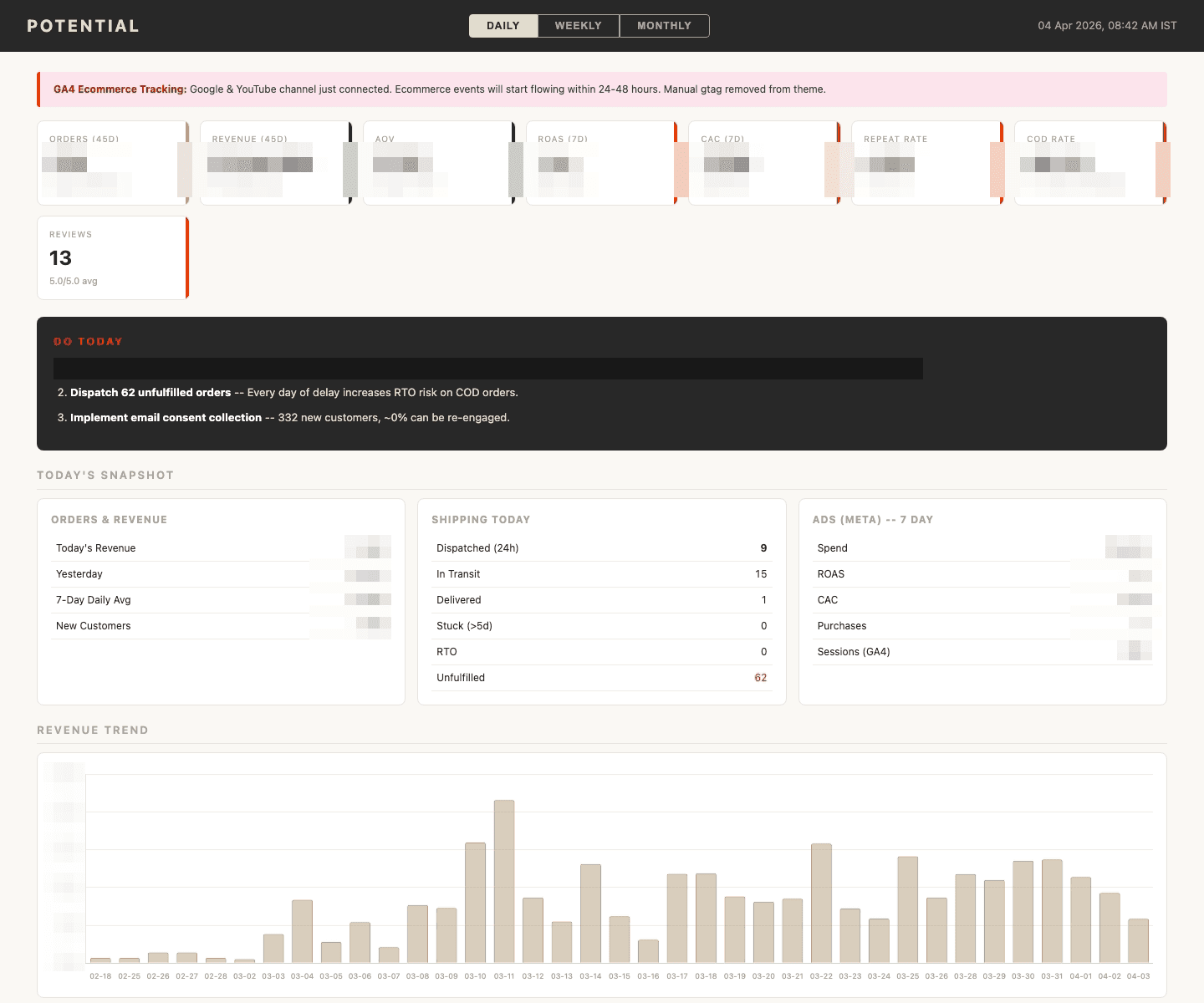
Task: Select the Today's Revenue row
Action: 221,548
